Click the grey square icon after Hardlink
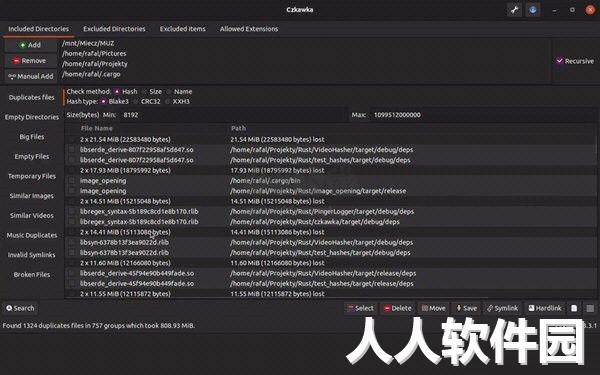 (x=590, y=308)
